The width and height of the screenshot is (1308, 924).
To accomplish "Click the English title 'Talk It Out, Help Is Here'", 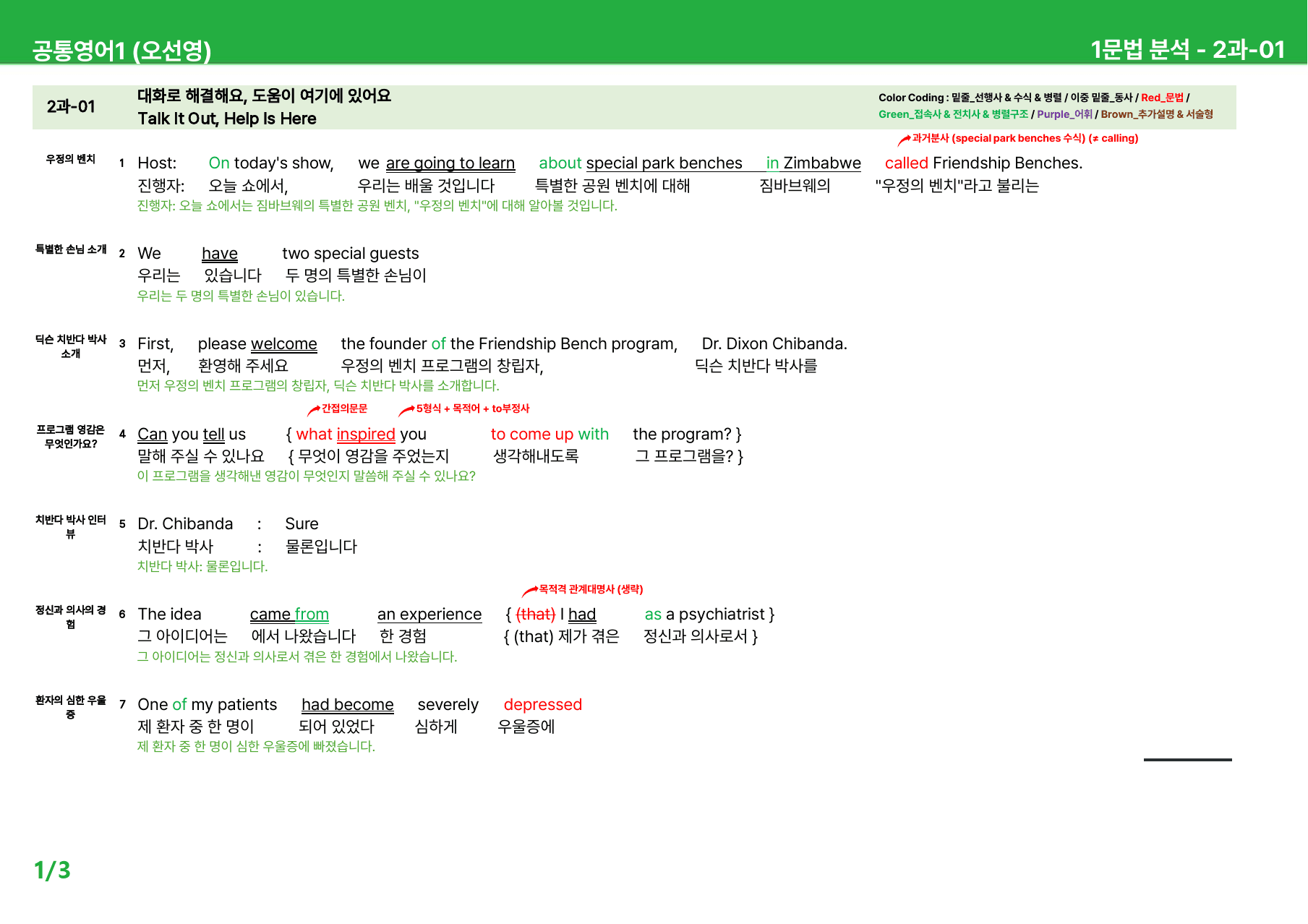I will pyautogui.click(x=227, y=119).
